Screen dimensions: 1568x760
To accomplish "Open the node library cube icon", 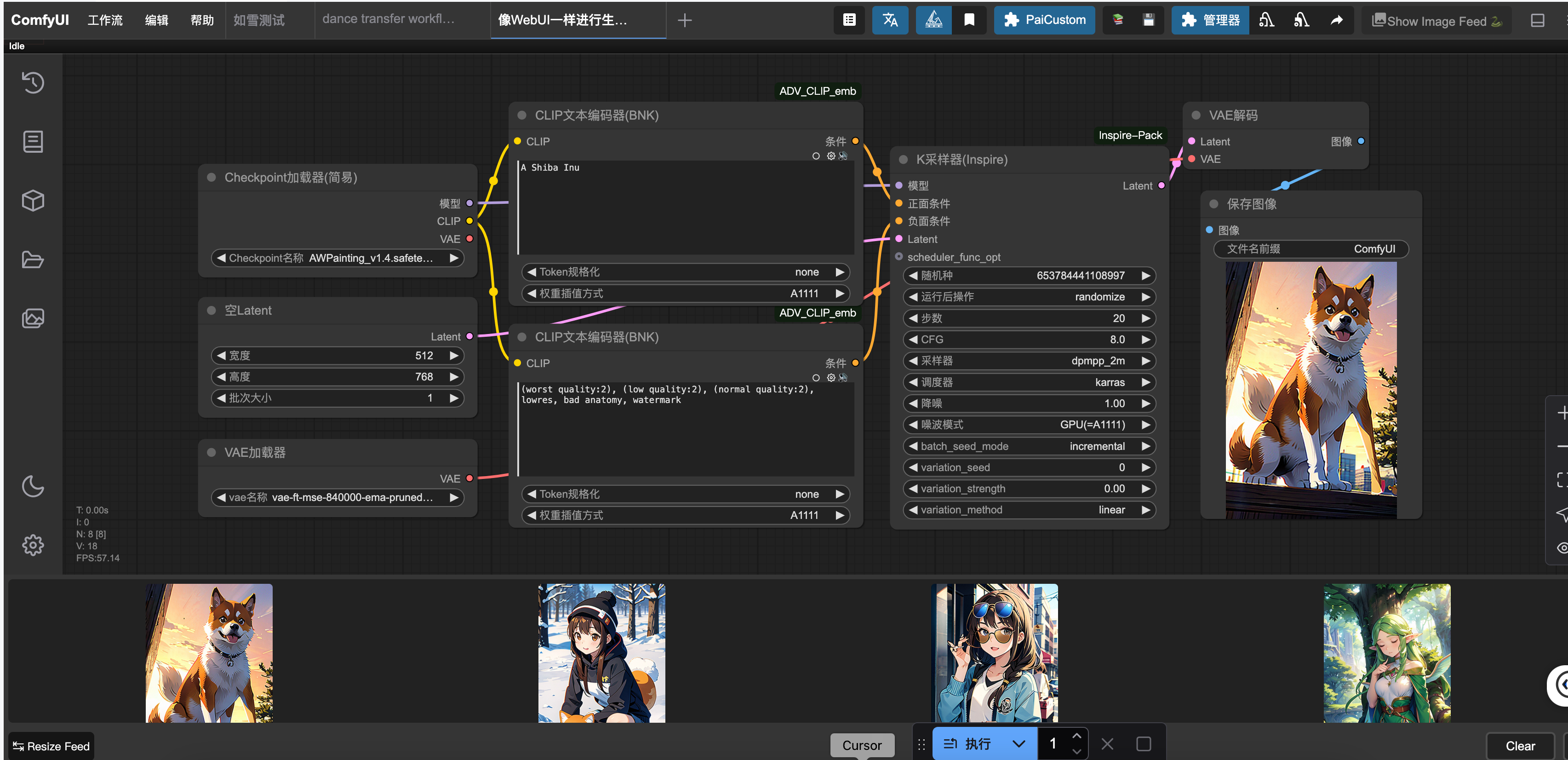I will 33,201.
